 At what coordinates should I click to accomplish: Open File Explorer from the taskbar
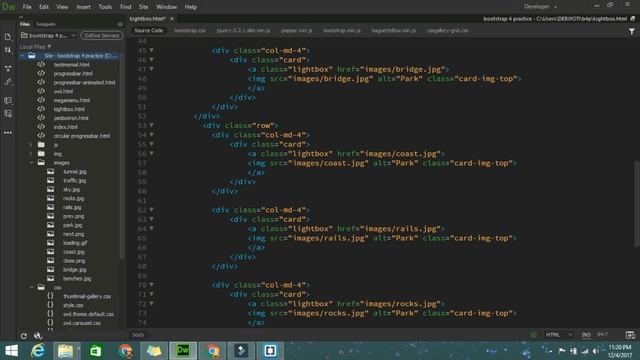[66, 351]
